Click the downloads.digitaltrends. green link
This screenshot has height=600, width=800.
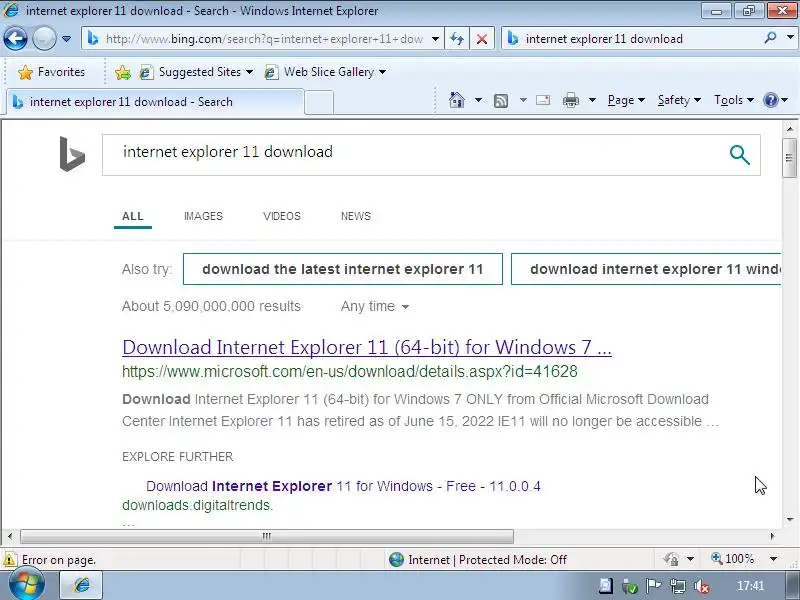point(197,505)
